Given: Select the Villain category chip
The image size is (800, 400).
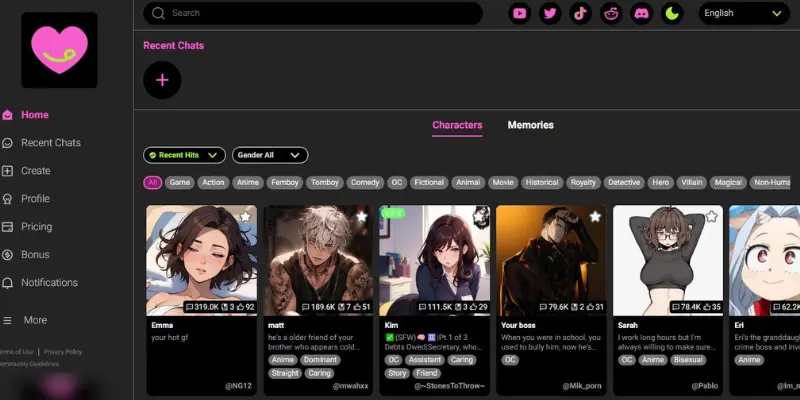Looking at the screenshot, I should point(692,183).
